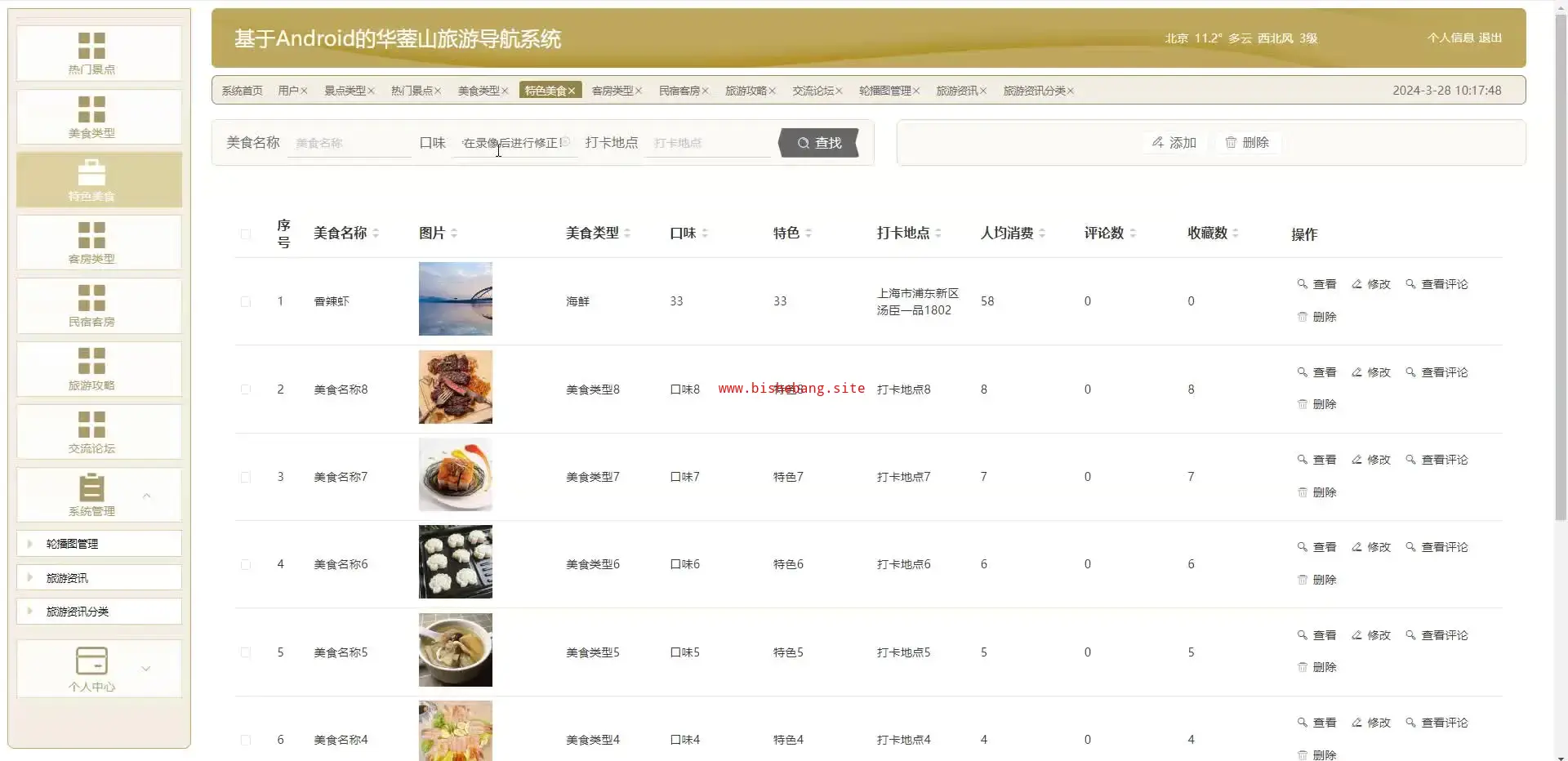Expand 轮播图管理 in the sidebar
This screenshot has width=1568, height=761.
(99, 544)
